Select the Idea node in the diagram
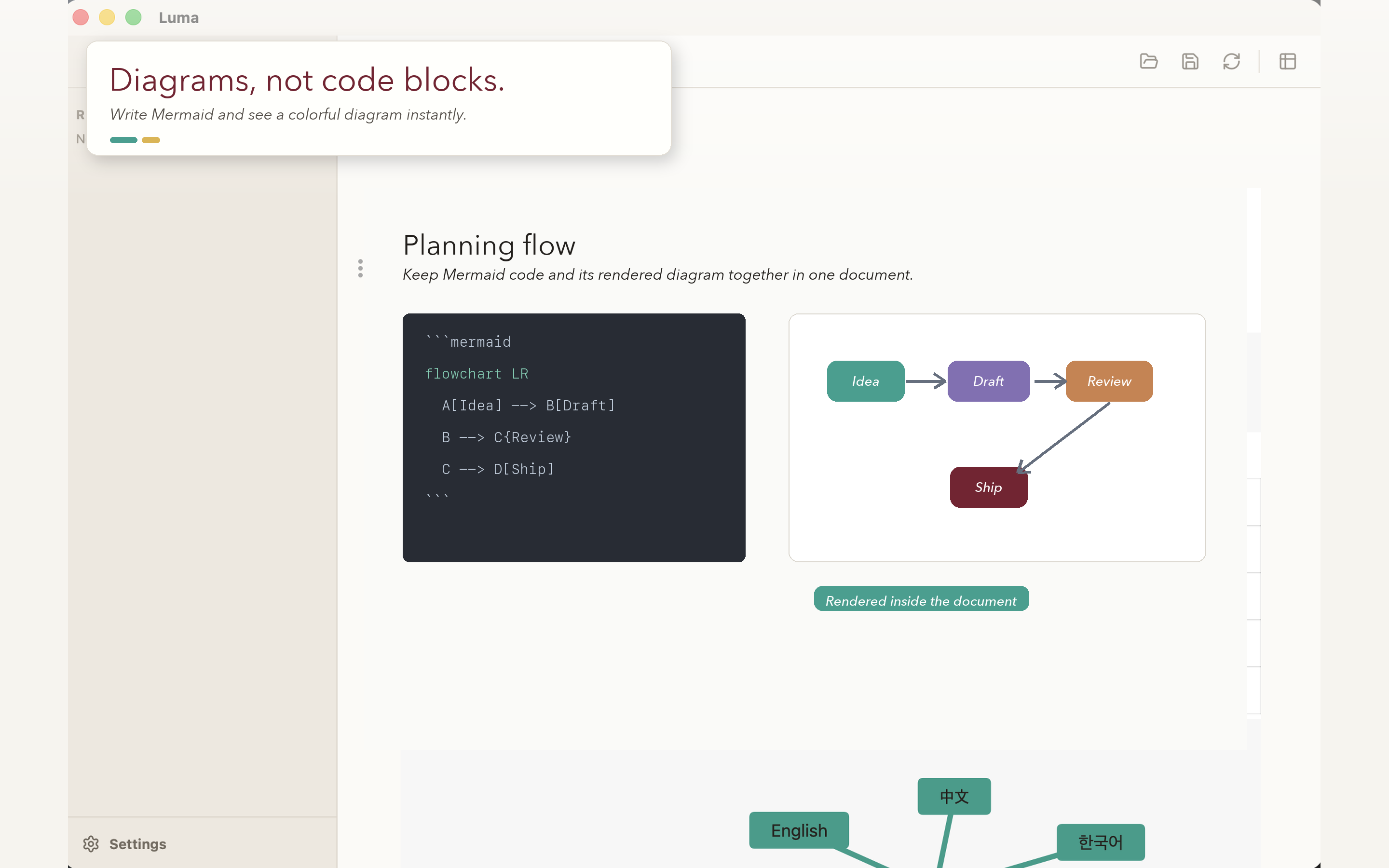The image size is (1389, 868). tap(866, 381)
